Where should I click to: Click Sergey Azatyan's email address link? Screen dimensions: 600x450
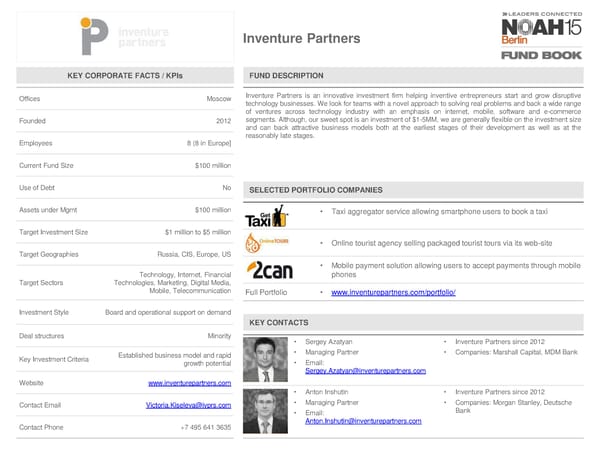365,371
